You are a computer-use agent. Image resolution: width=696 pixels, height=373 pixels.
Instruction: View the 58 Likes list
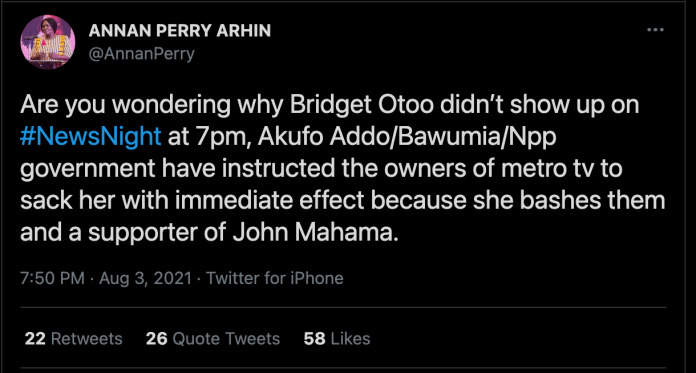click(337, 339)
